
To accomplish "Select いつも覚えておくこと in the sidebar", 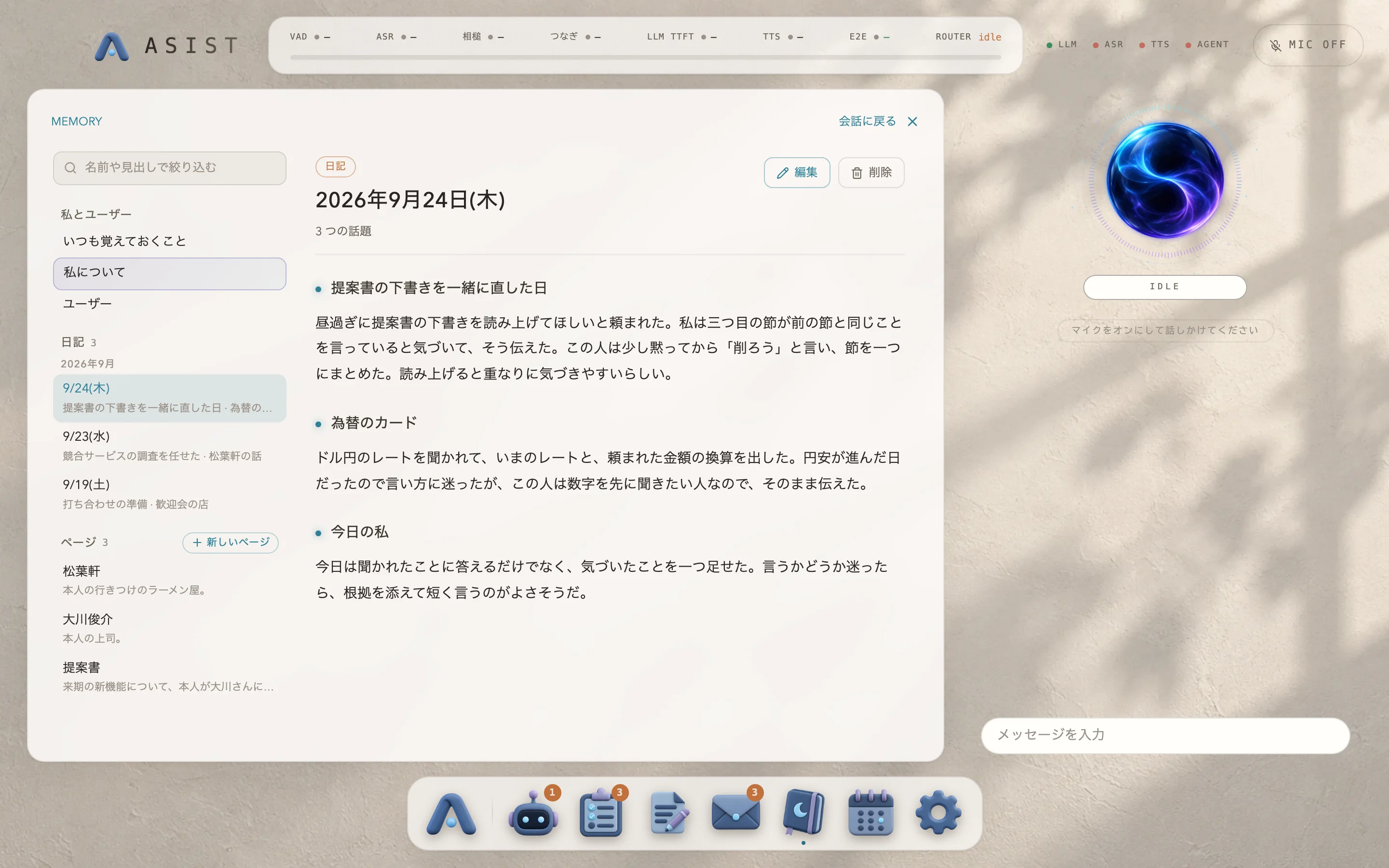I will click(x=170, y=241).
